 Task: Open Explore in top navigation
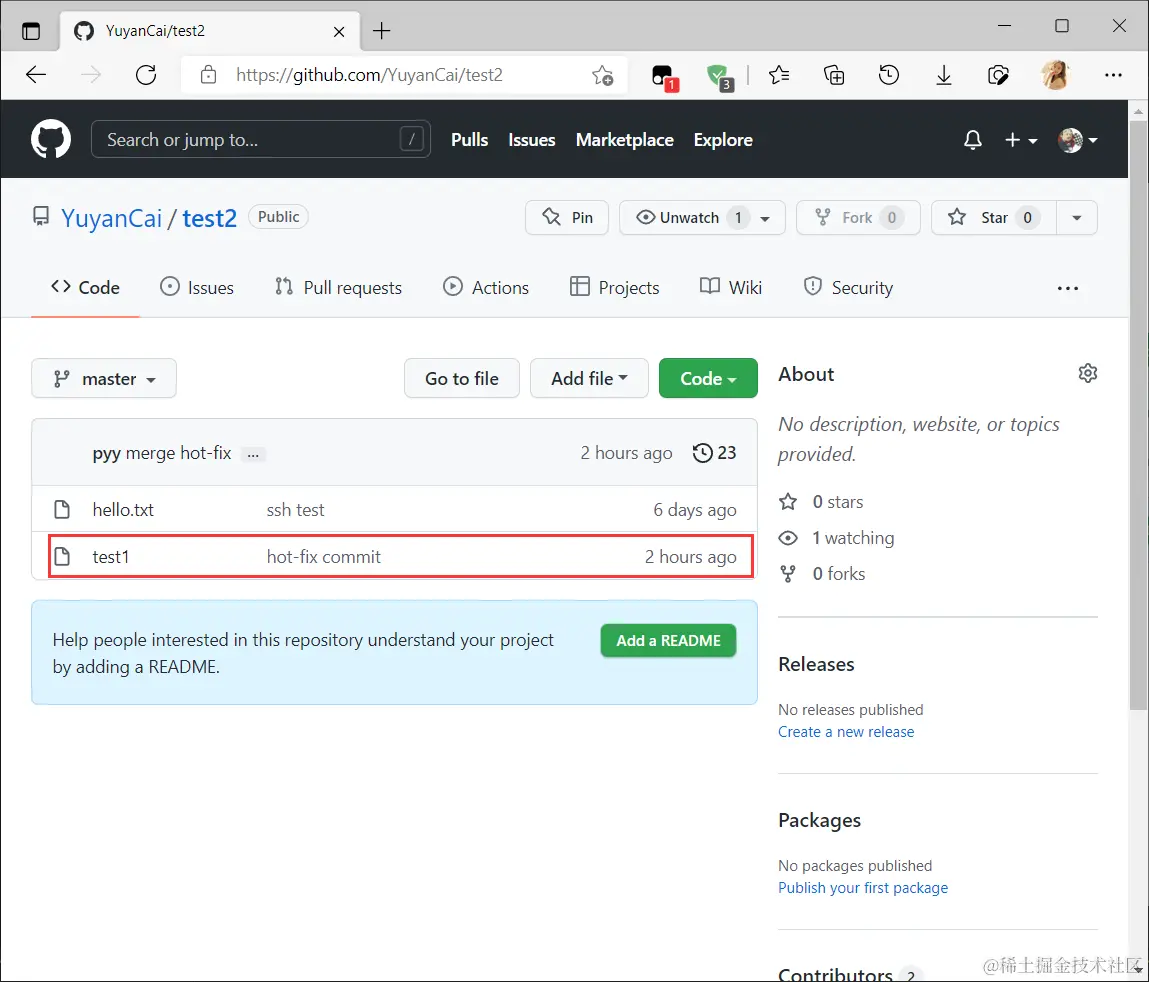click(723, 140)
